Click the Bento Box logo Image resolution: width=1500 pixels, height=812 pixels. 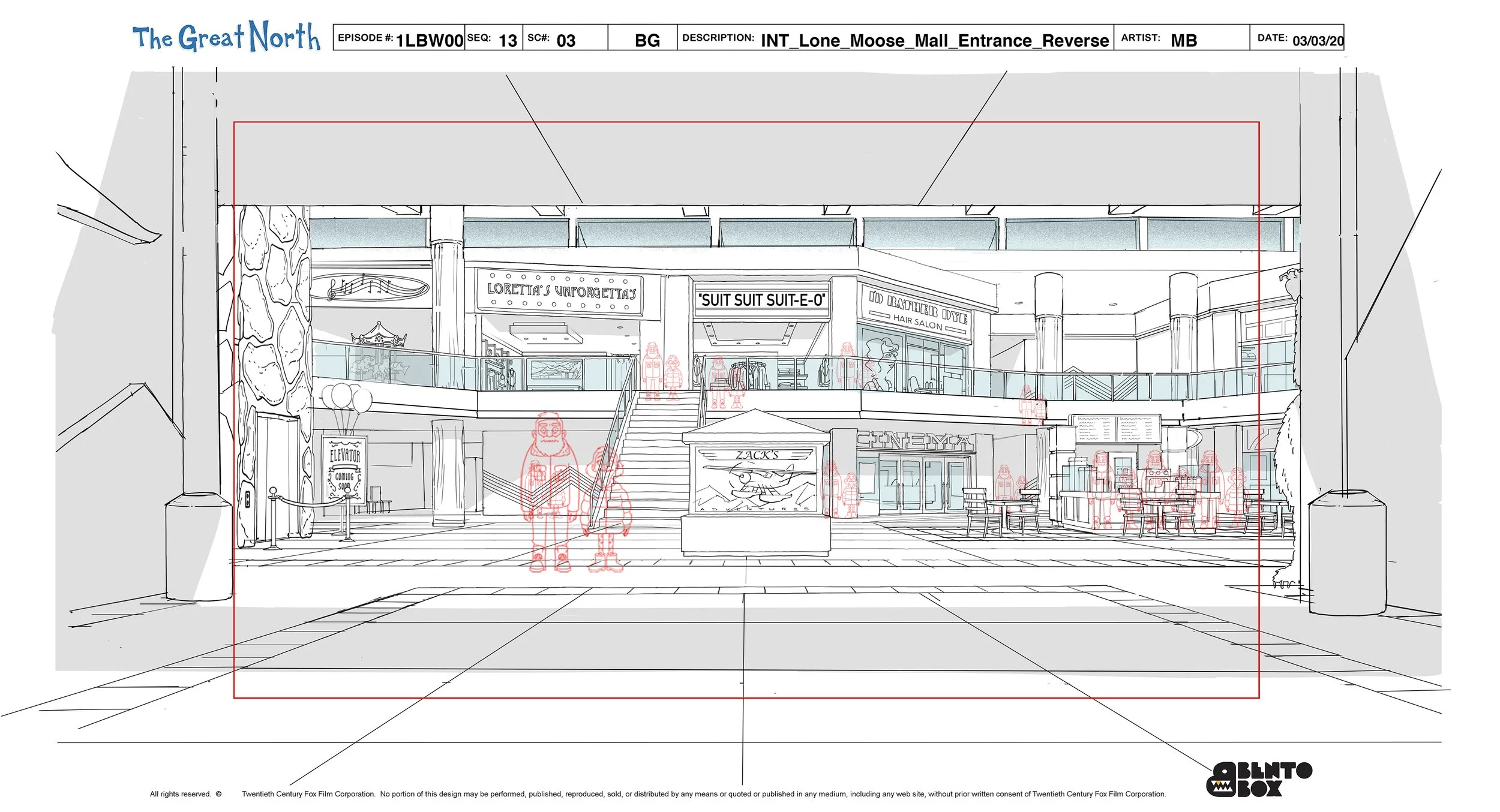pos(1258,779)
